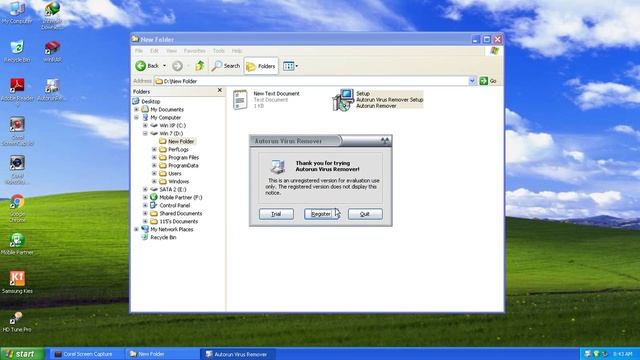Open the Edit menu

[x=154, y=51]
